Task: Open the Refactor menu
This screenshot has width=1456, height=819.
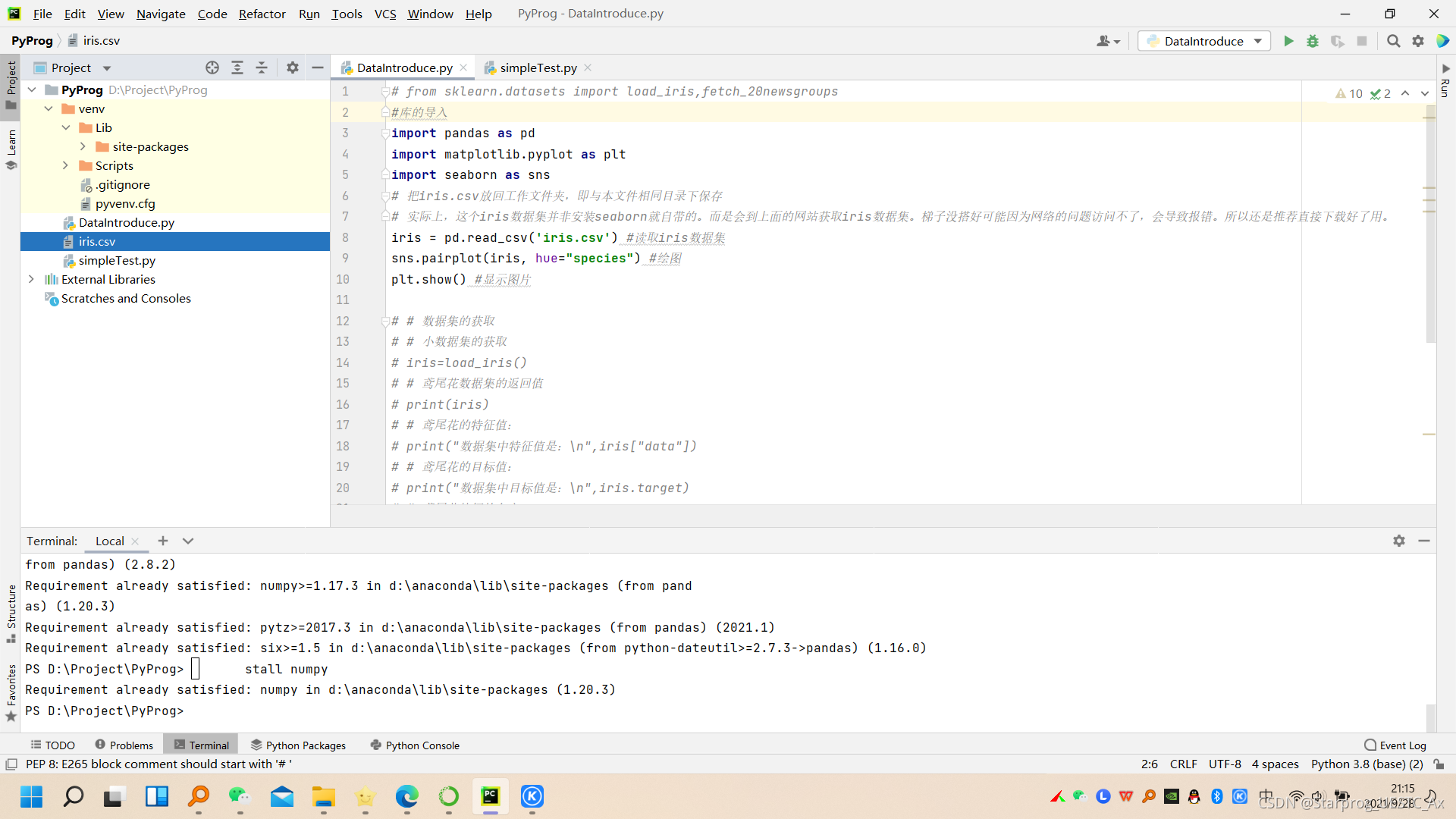Action: click(x=262, y=14)
